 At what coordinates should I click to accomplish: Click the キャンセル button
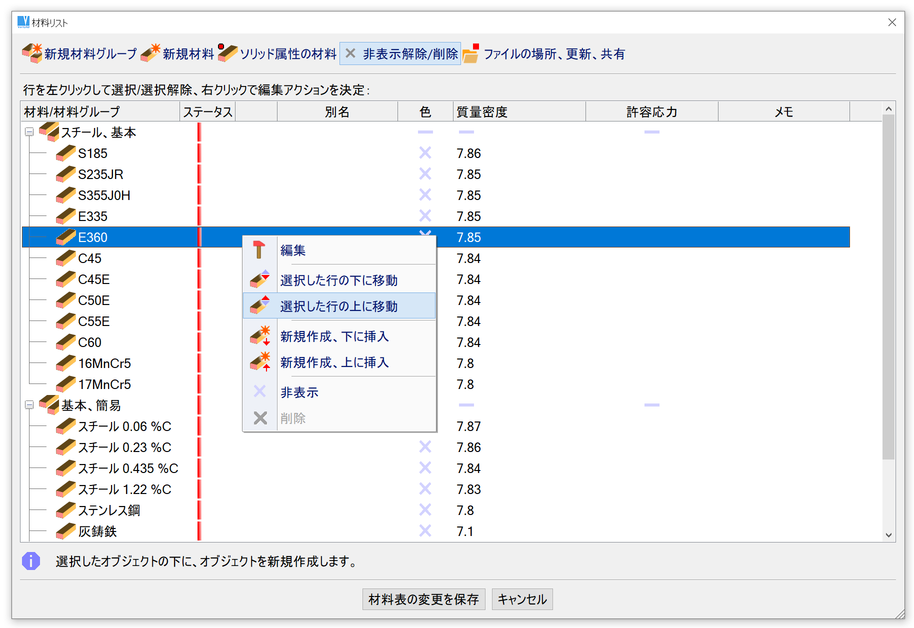522,600
